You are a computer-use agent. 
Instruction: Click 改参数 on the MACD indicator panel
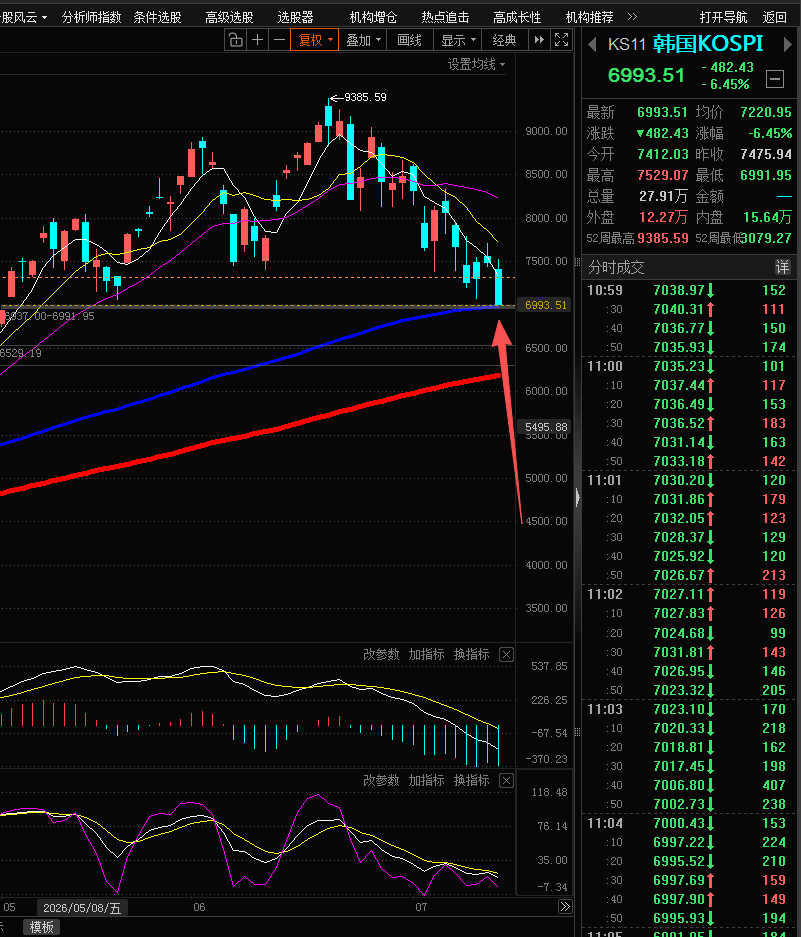point(381,654)
